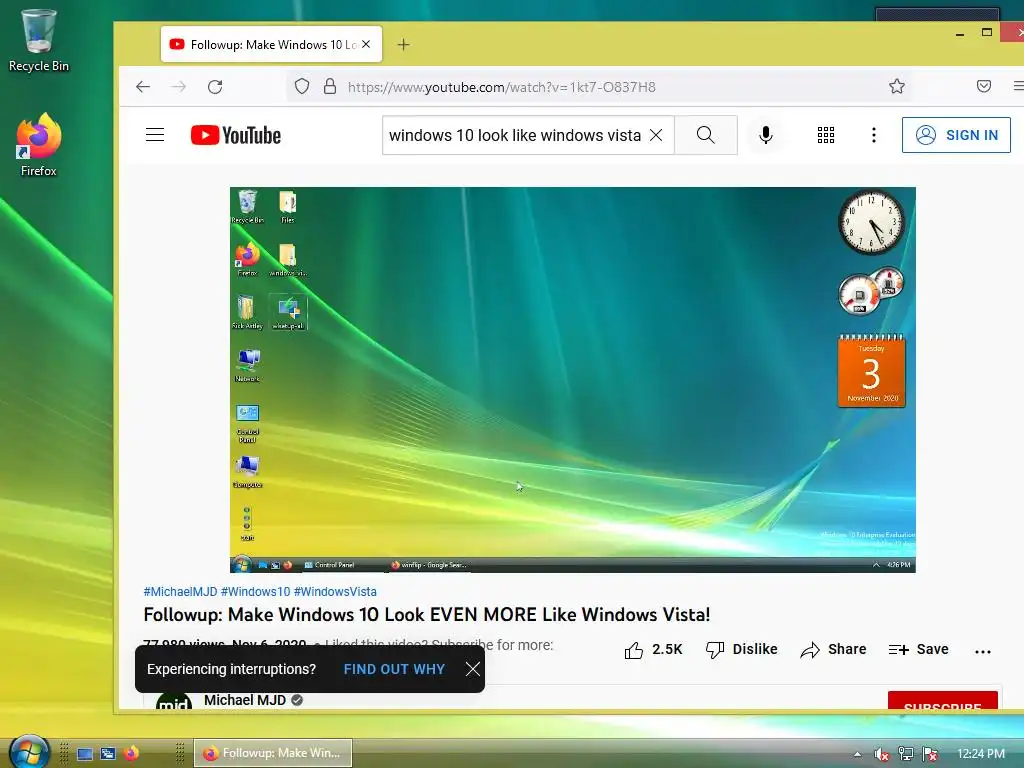Open muted volume tray icon
The height and width of the screenshot is (768, 1024).
pos(882,754)
